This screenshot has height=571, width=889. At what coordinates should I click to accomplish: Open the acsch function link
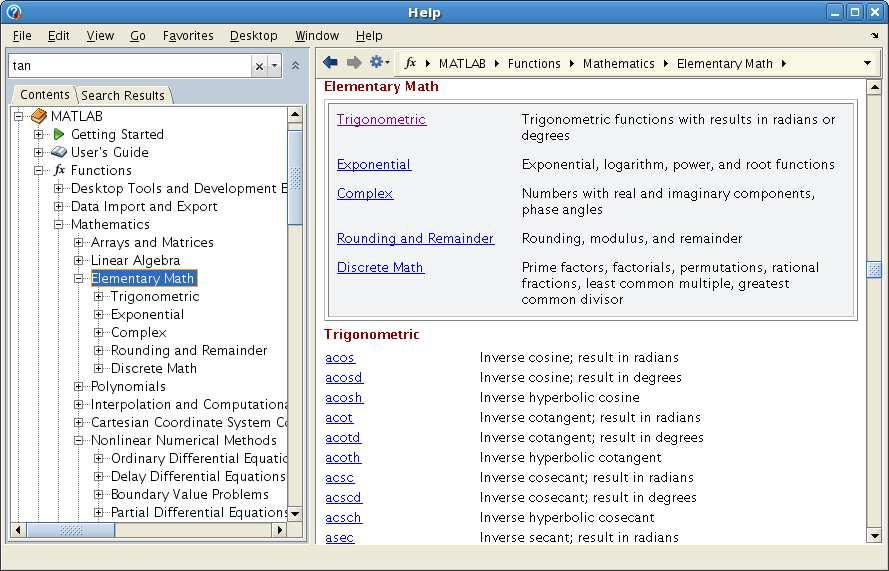click(x=343, y=518)
